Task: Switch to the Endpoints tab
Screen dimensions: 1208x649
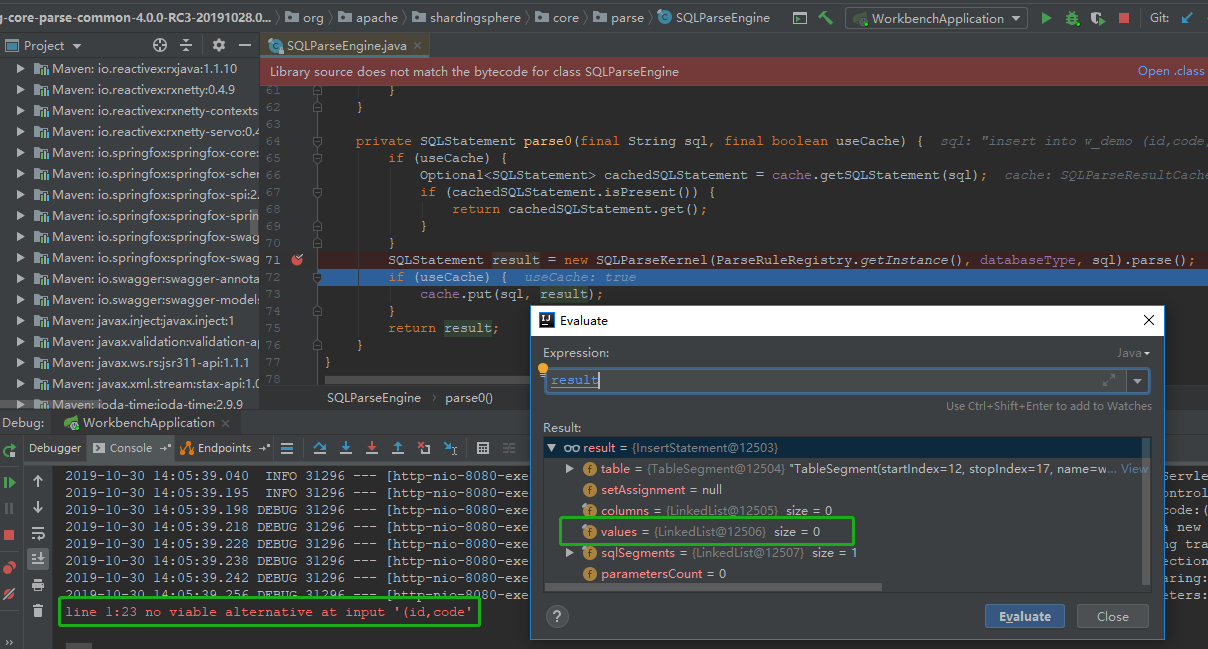Action: (225, 448)
